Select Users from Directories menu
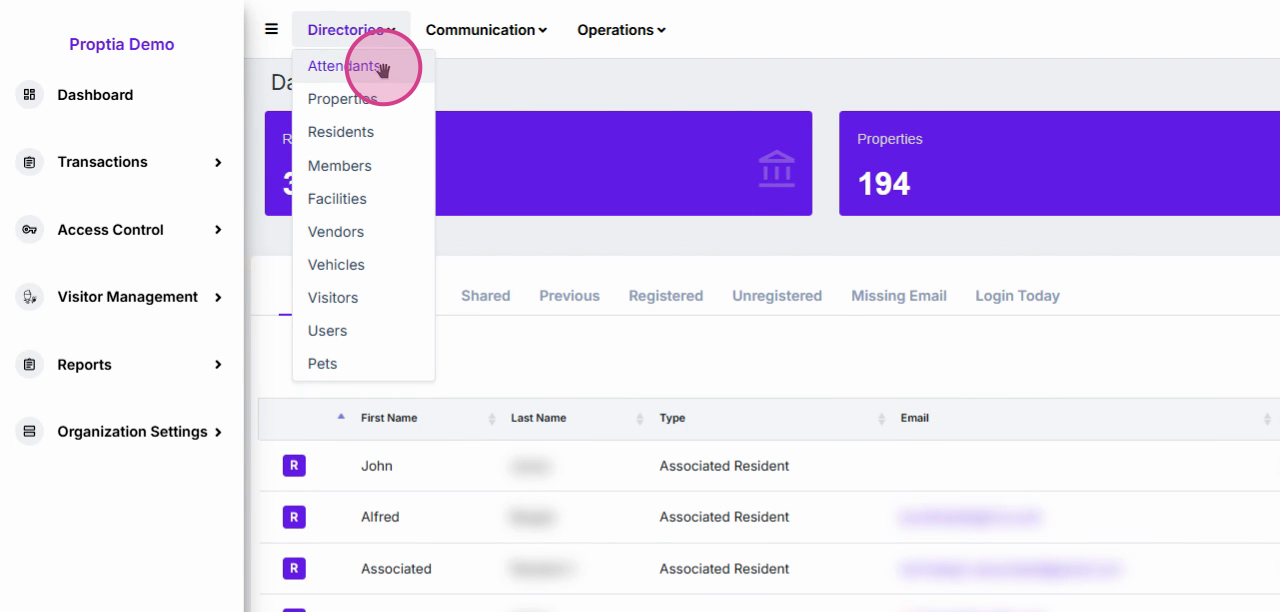The width and height of the screenshot is (1280, 612). (363, 331)
